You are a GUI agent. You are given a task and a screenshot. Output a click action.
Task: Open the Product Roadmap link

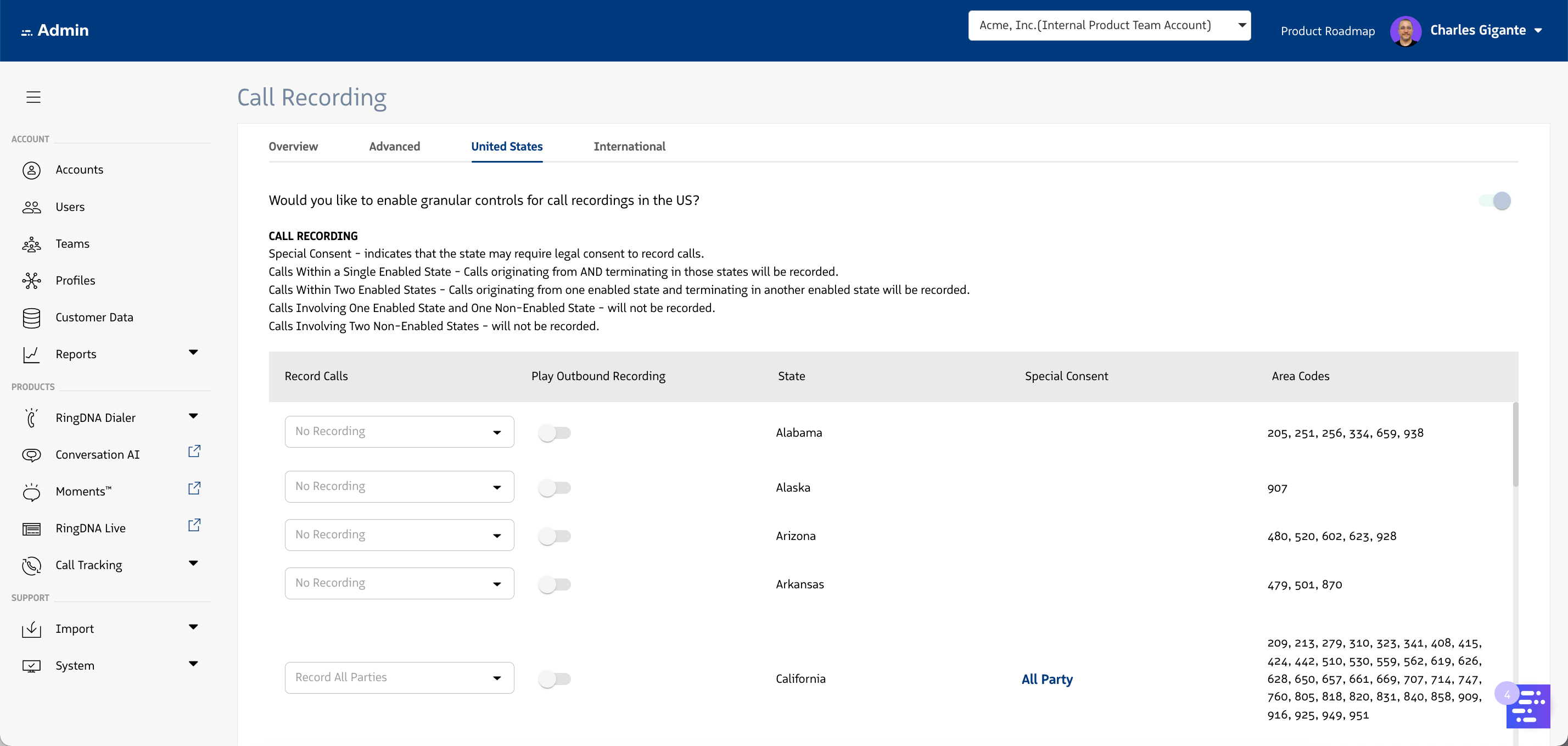(x=1327, y=31)
